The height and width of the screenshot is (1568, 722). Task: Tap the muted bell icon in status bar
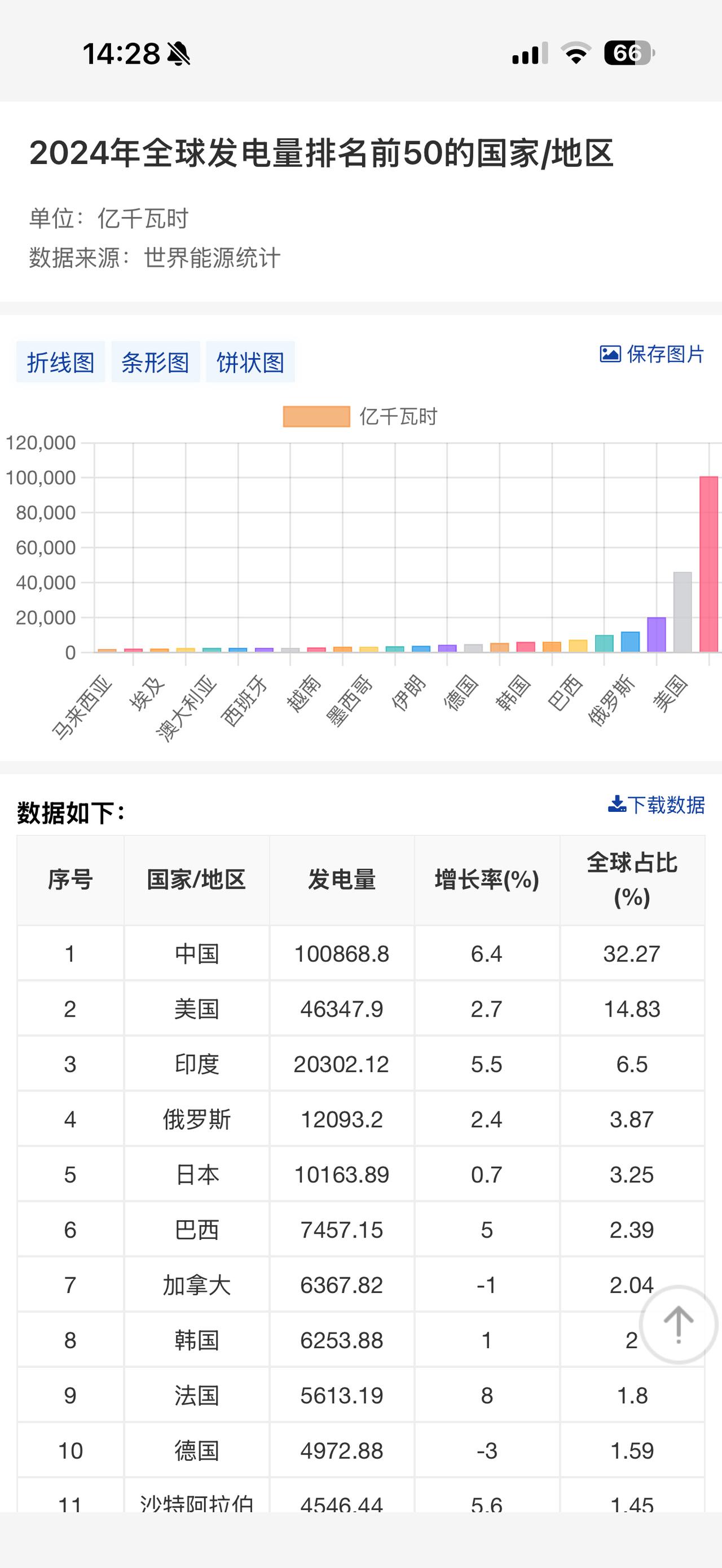[178, 54]
